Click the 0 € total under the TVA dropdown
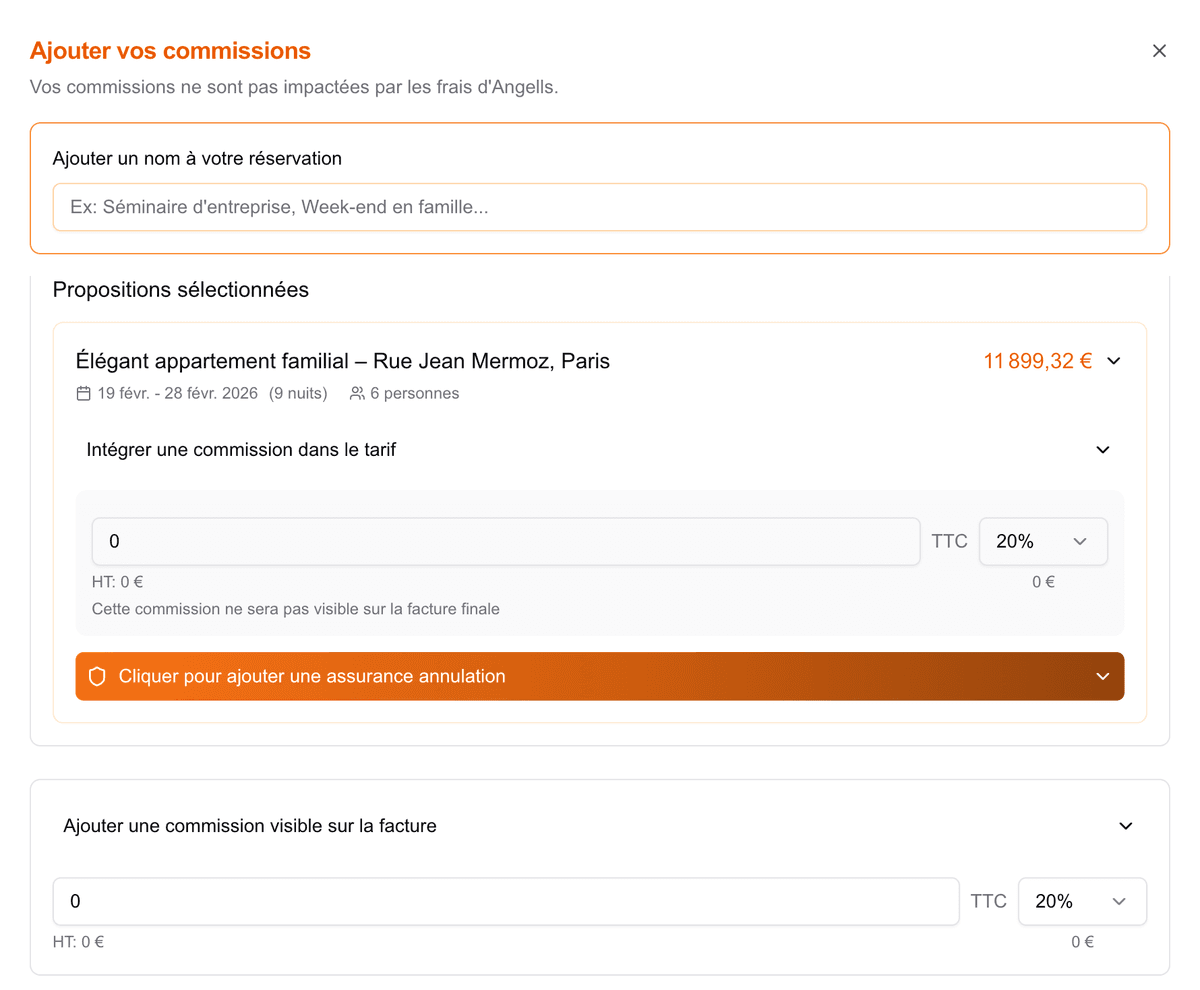1200x990 pixels. point(1043,581)
